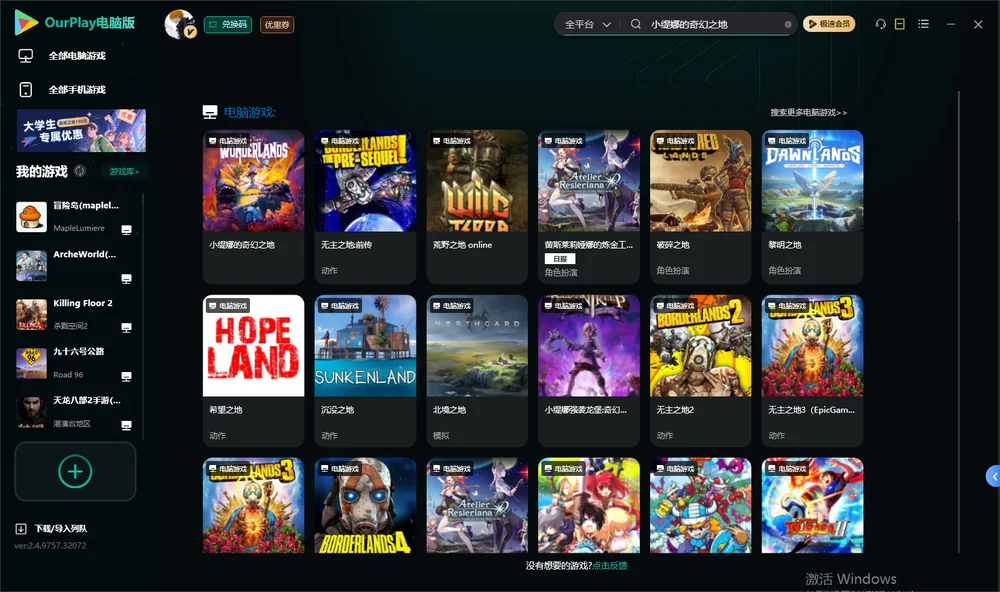Image resolution: width=1000 pixels, height=592 pixels.
Task: Click the search magnifier icon
Action: pyautogui.click(x=636, y=24)
